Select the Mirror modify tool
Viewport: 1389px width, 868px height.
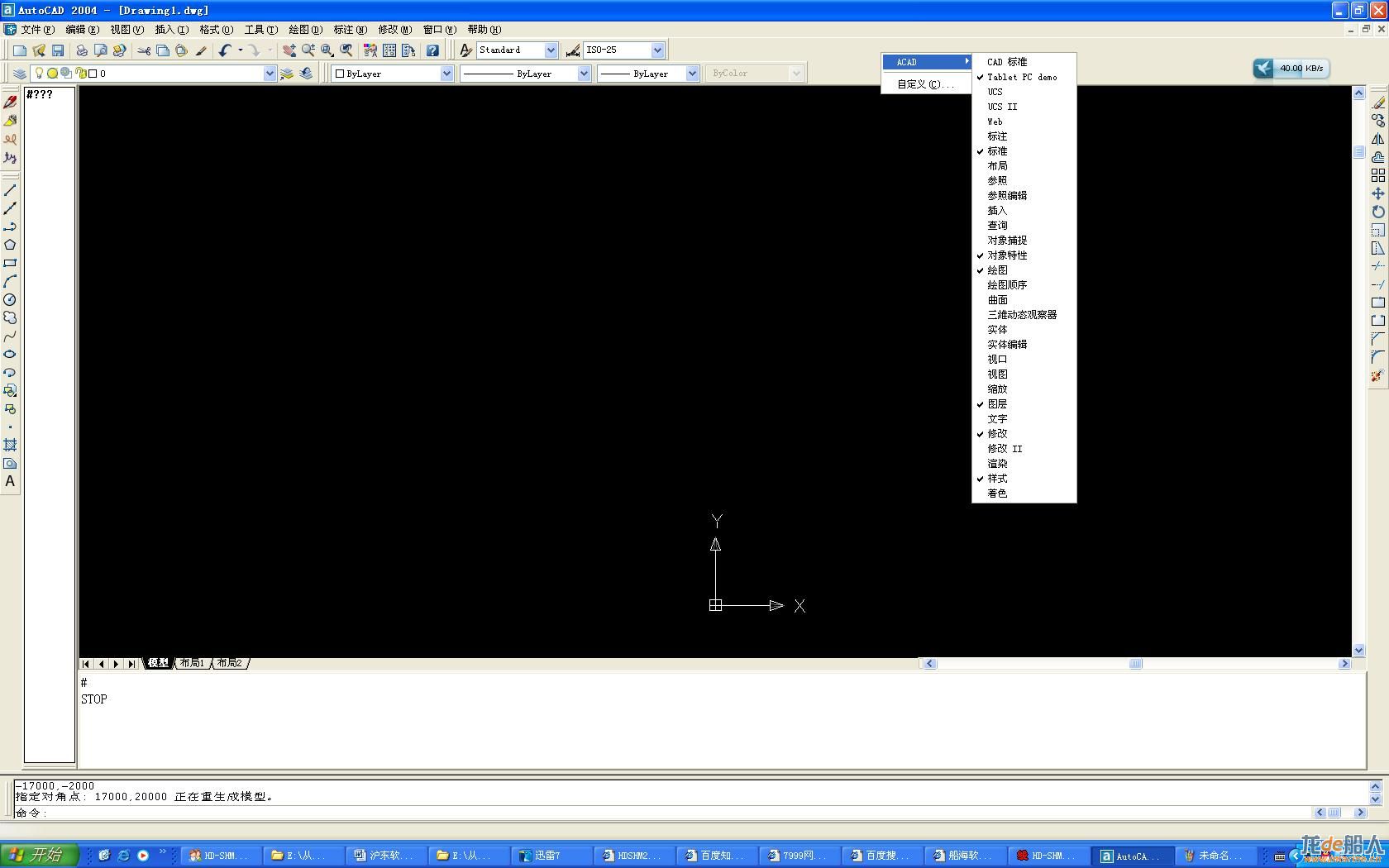coord(1377,139)
